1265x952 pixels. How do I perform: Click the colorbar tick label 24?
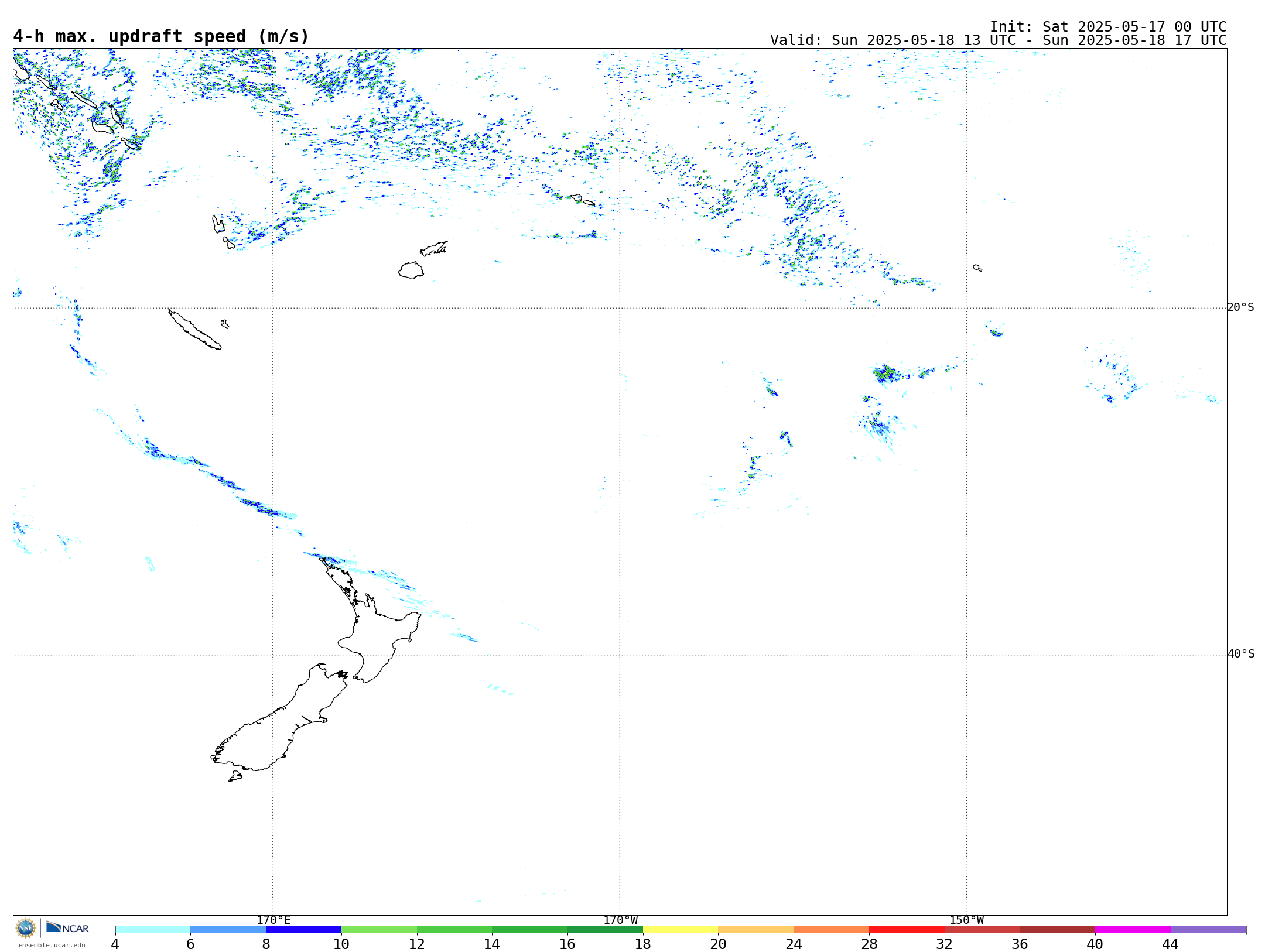[794, 944]
